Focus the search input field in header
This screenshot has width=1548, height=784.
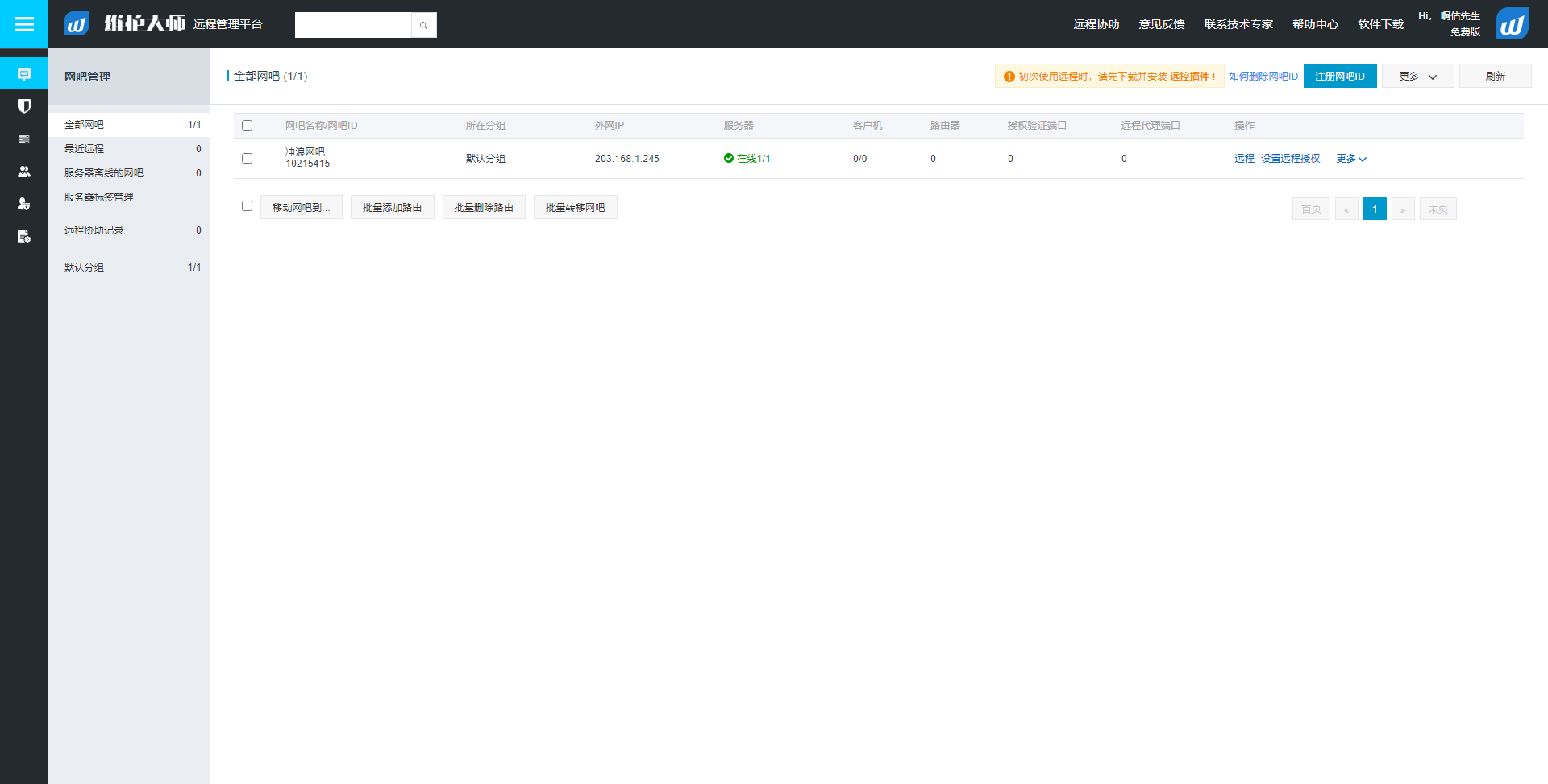coord(353,25)
